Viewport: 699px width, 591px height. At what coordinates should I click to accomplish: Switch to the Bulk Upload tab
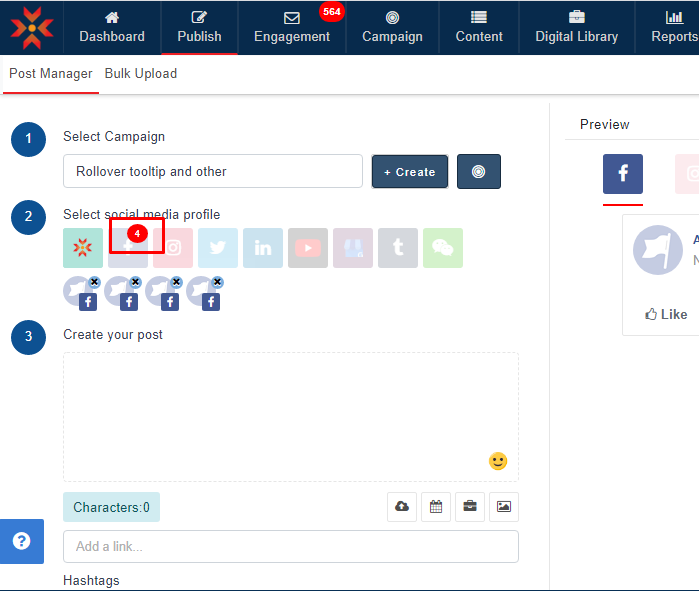pyautogui.click(x=141, y=74)
